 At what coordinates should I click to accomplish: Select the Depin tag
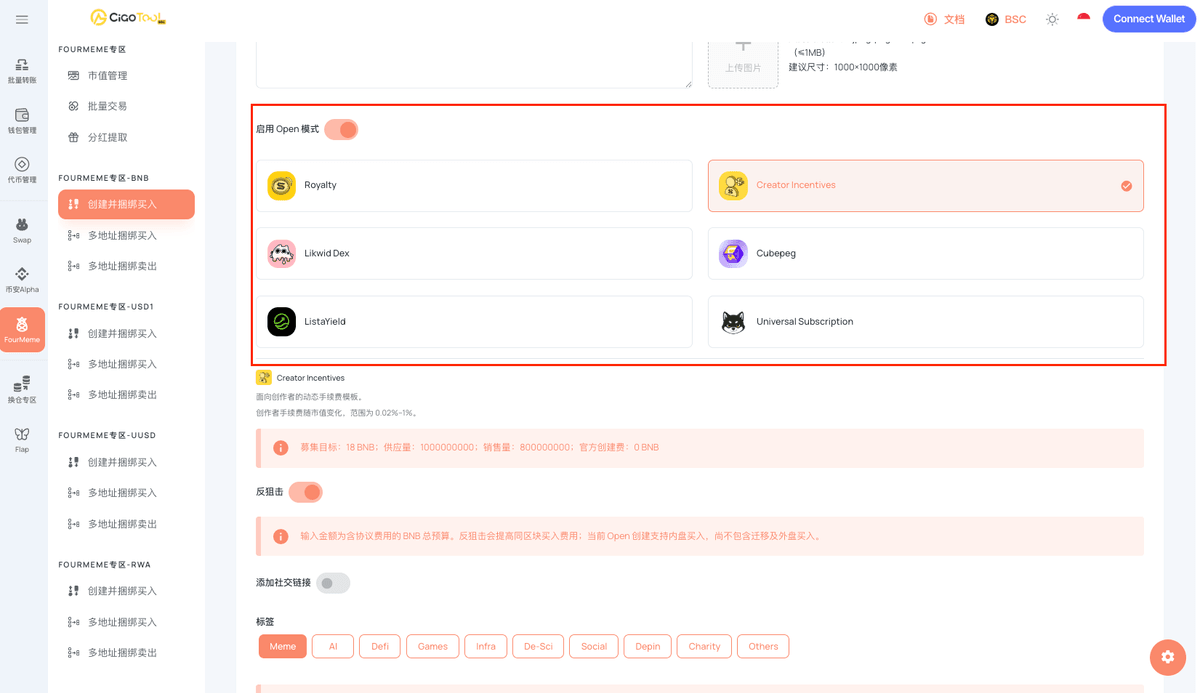pos(648,646)
